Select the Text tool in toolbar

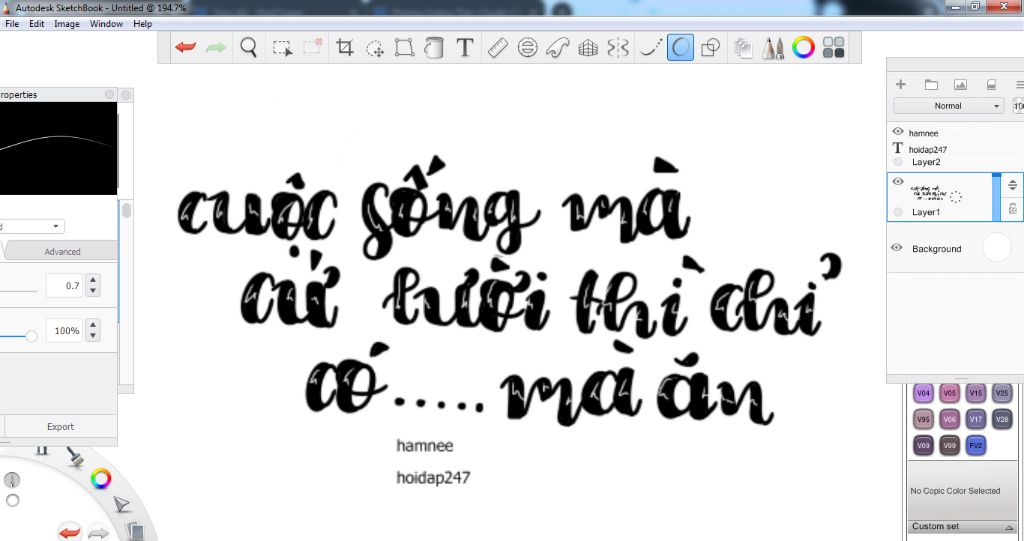coord(464,47)
